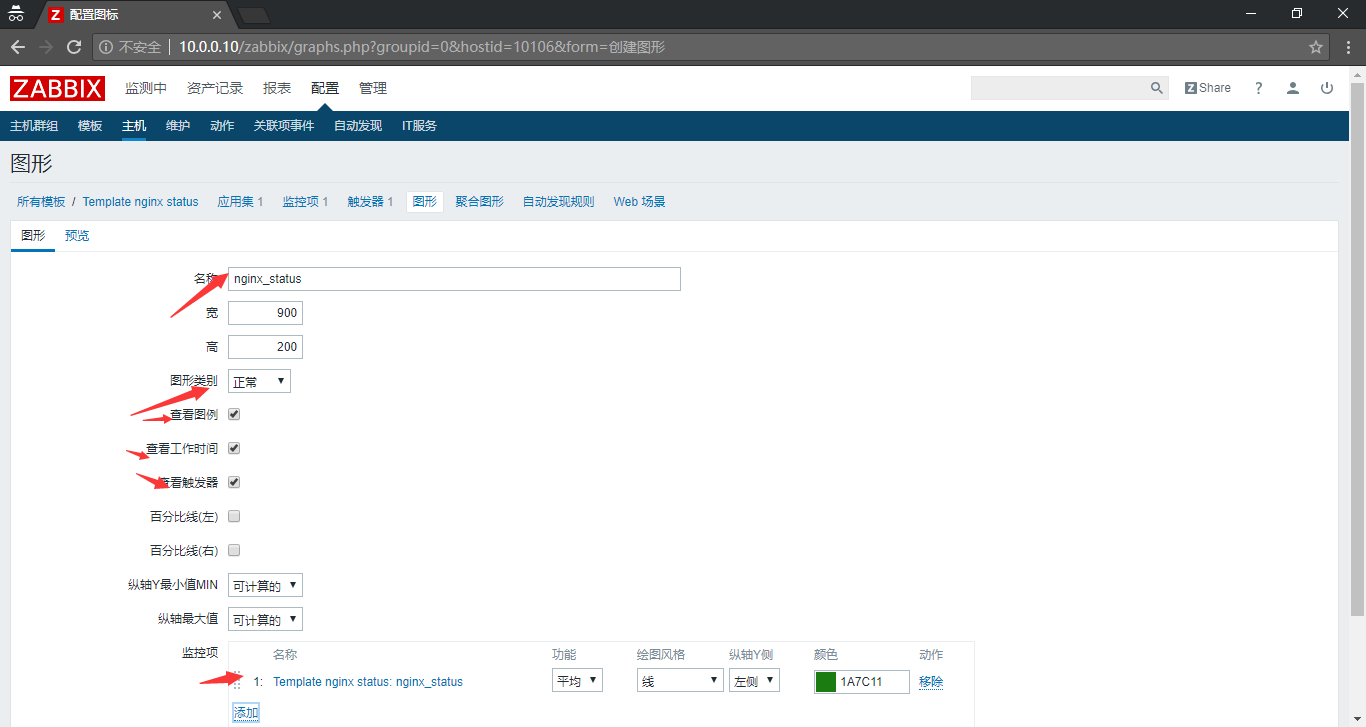The width and height of the screenshot is (1366, 727).
Task: Switch to the 预览 tab
Action: coord(77,236)
